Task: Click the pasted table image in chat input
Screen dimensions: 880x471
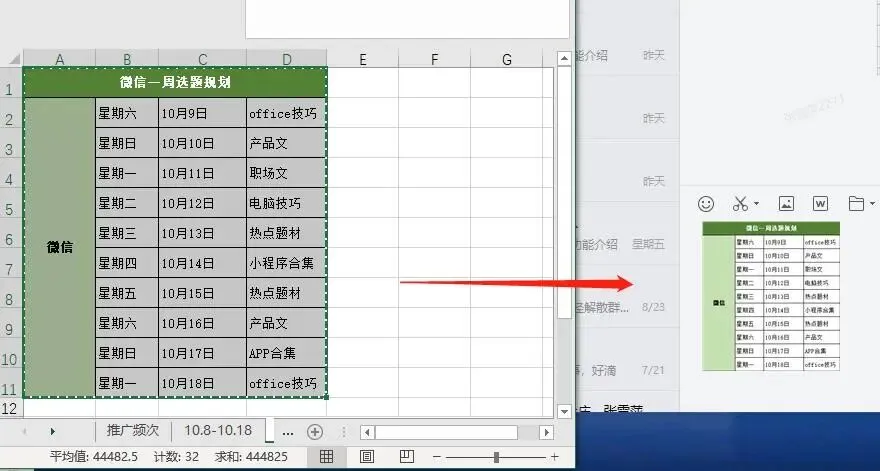Action: [771, 296]
